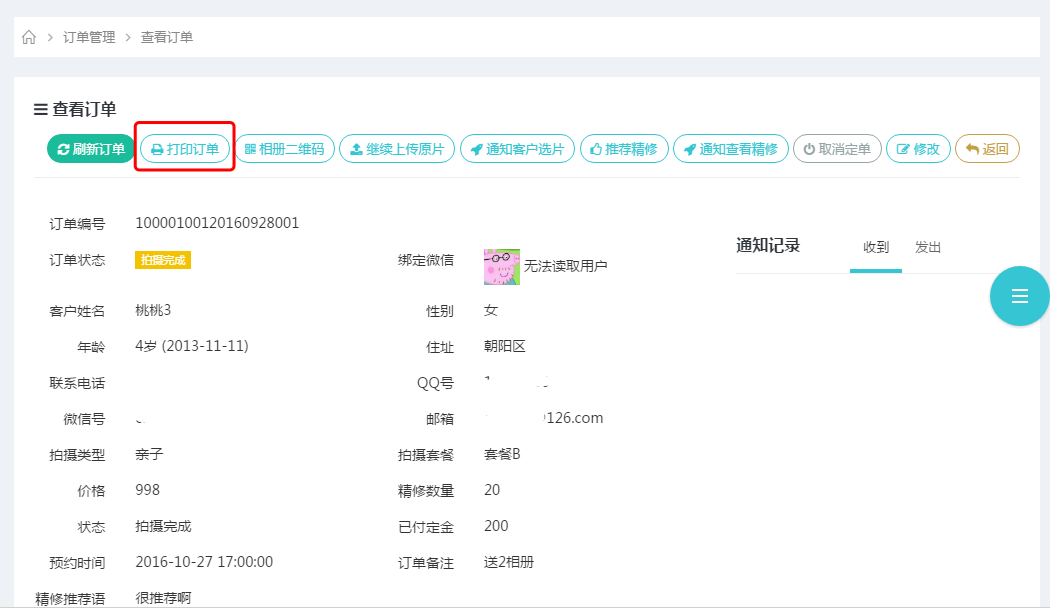Click the home icon in breadcrumb
This screenshot has width=1050, height=609.
pyautogui.click(x=29, y=38)
